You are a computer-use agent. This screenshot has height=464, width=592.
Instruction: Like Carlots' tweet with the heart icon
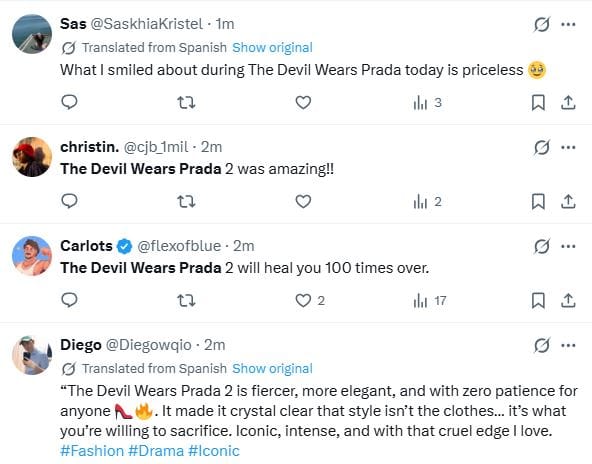[303, 301]
